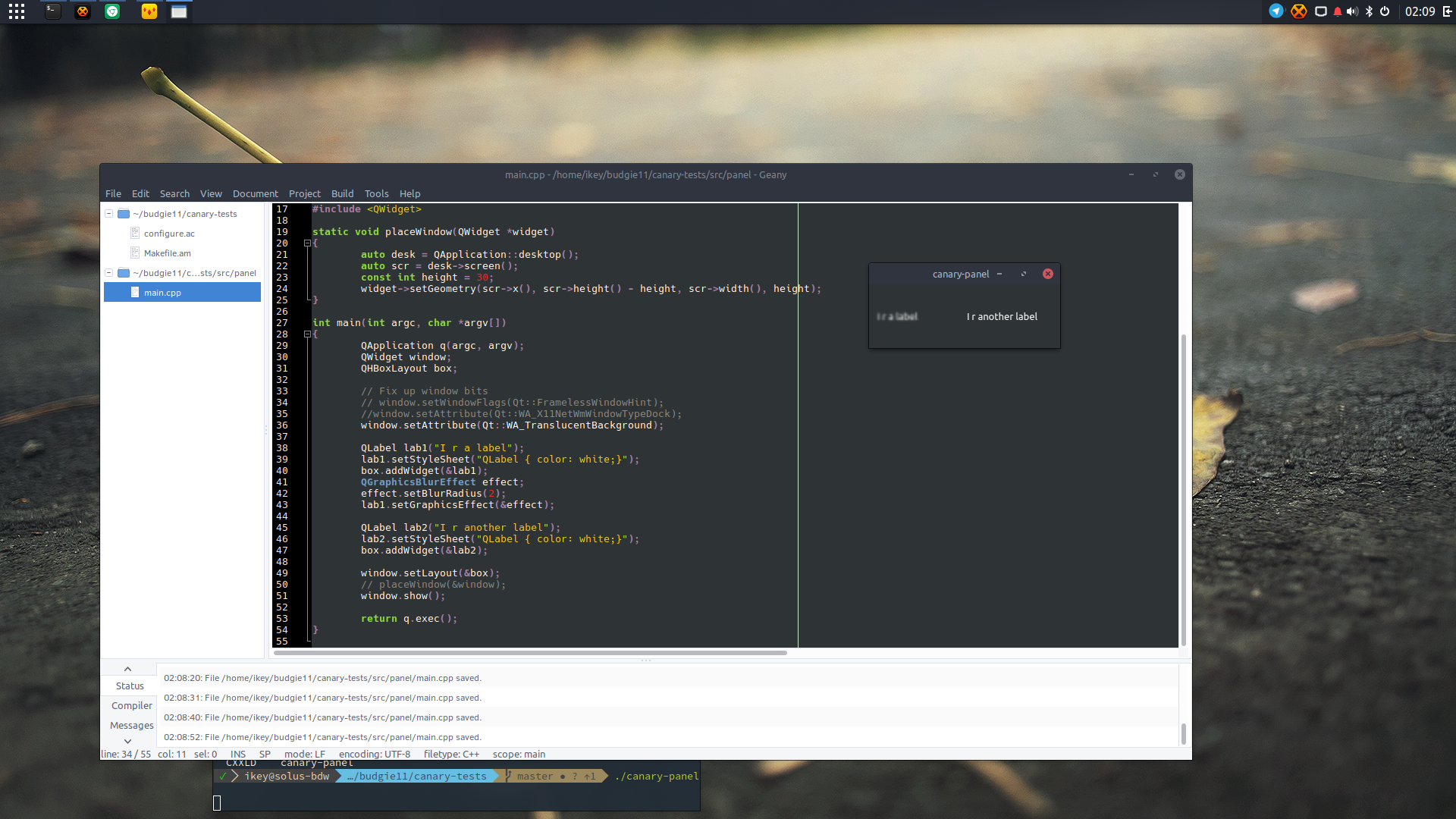Viewport: 1456px width, 819px height.
Task: Open the power menu icon
Action: coord(1385,11)
